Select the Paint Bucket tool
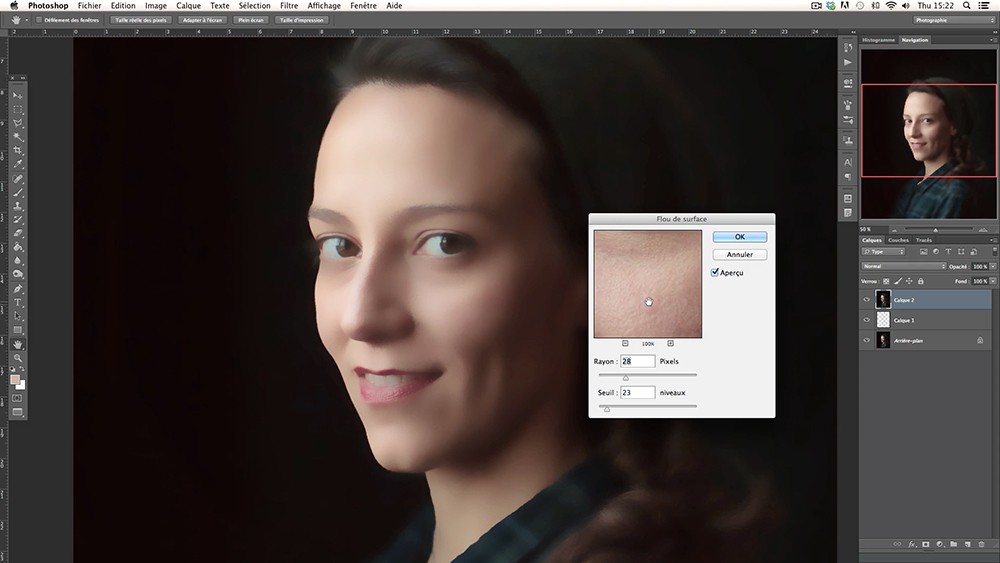This screenshot has width=1000, height=563. click(18, 247)
